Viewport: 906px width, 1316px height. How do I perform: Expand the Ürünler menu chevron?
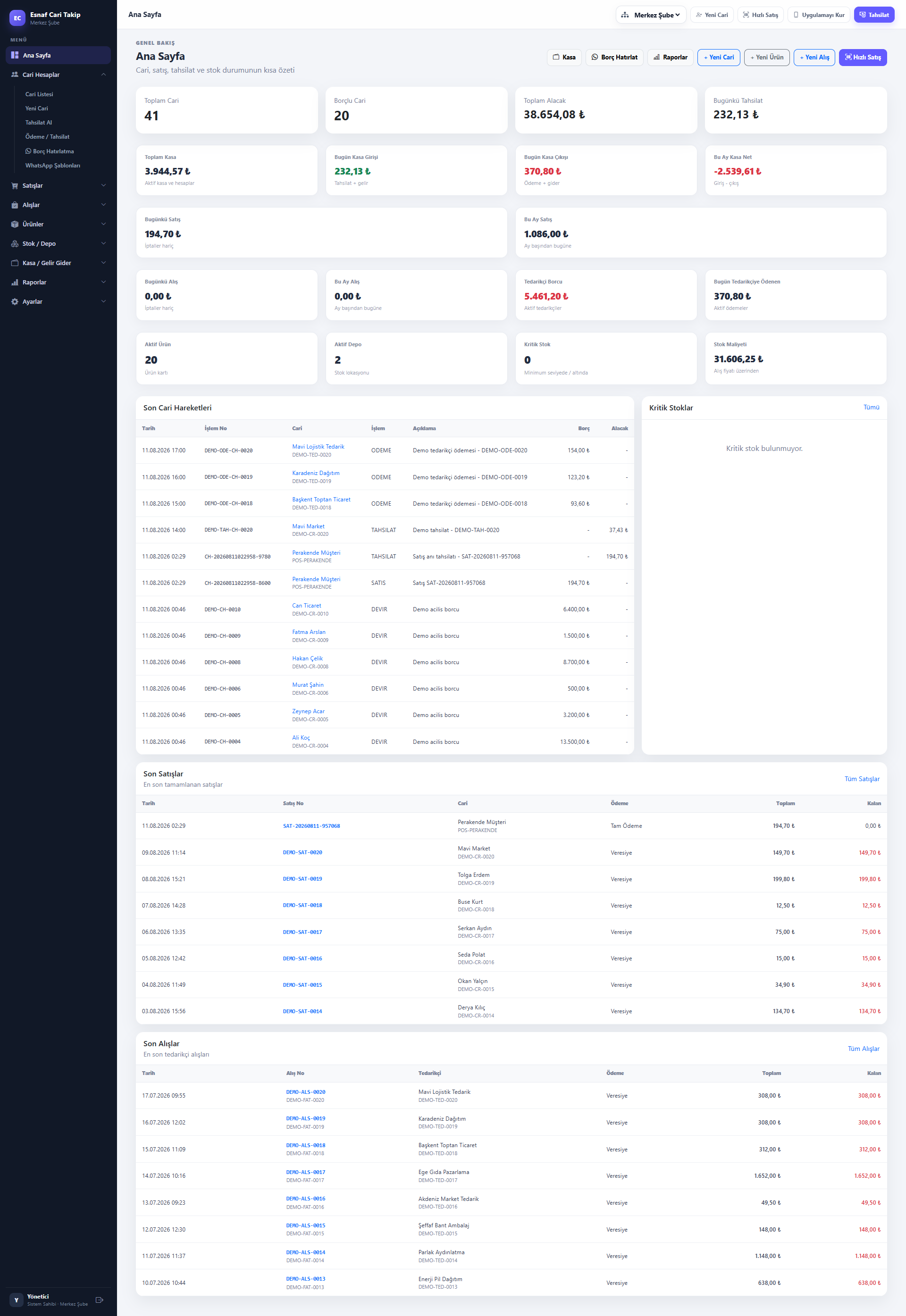[x=103, y=224]
